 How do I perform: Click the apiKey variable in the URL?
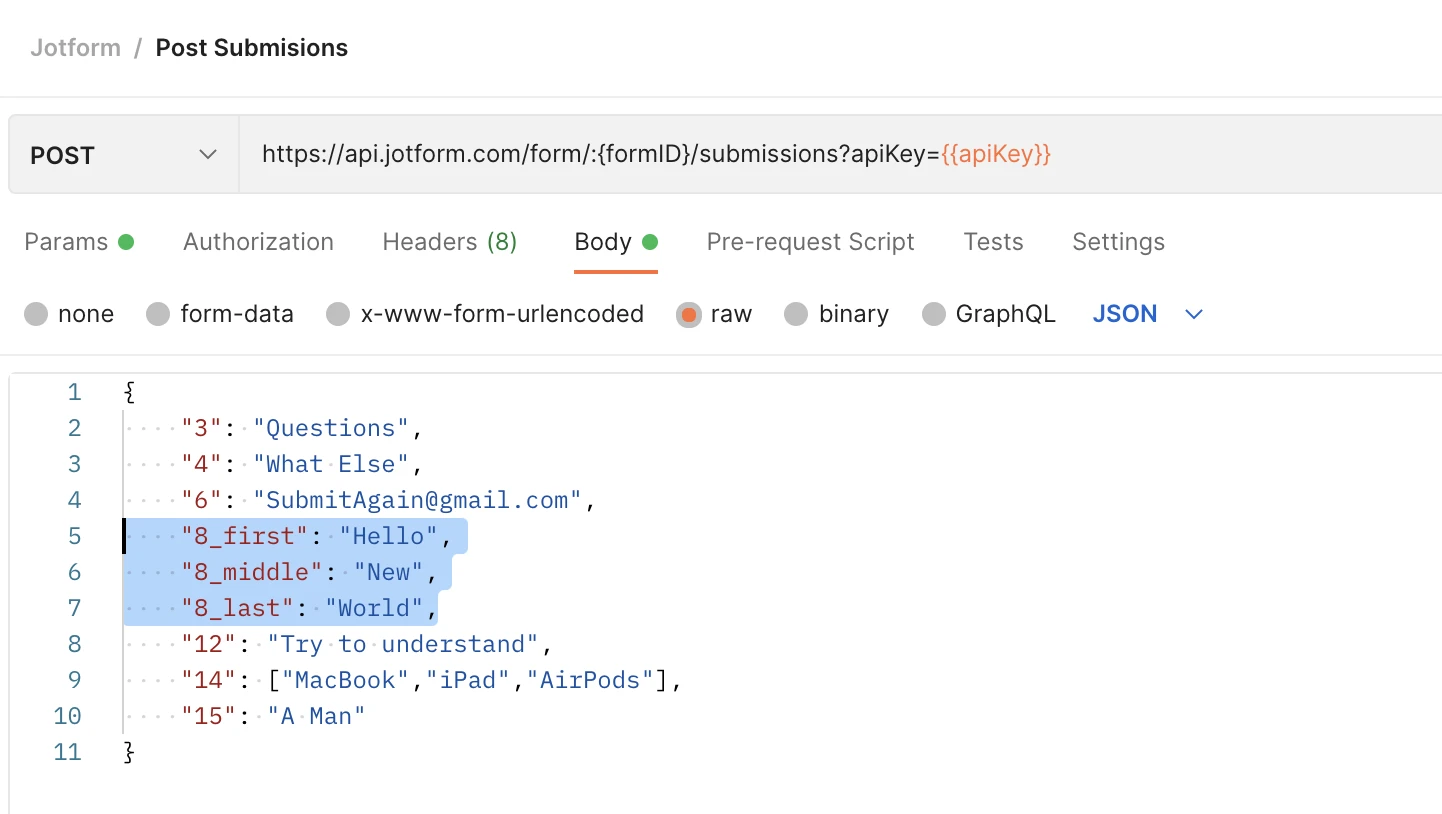(997, 154)
